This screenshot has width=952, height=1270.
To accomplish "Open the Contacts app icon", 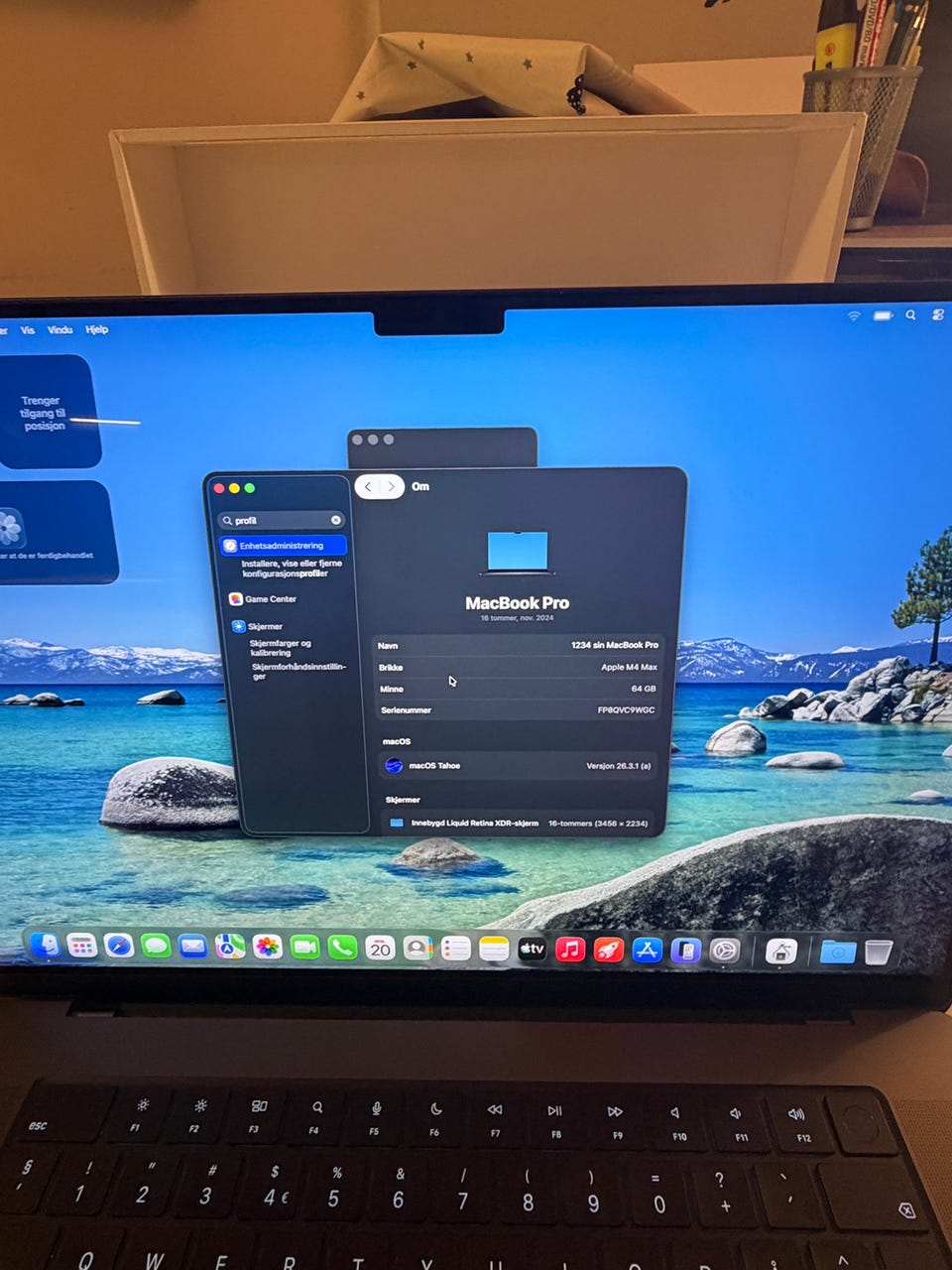I will 417,949.
